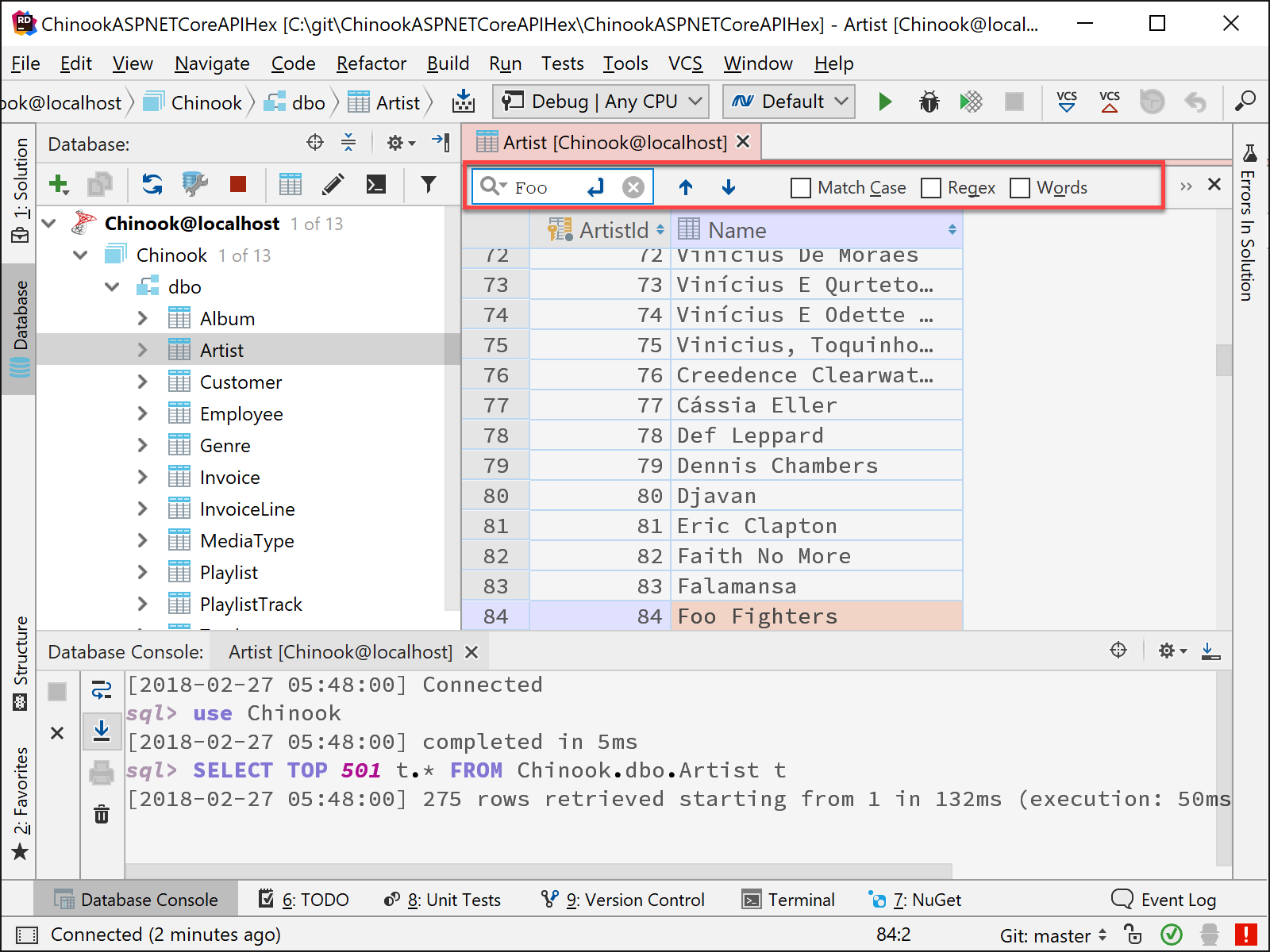
Task: Open the File menu
Action: tap(25, 63)
